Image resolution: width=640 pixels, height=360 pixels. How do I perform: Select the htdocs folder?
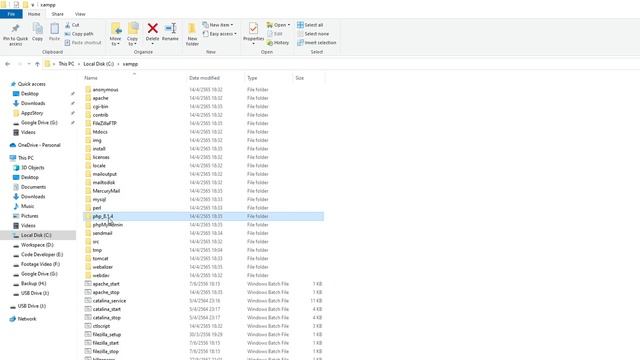(100, 132)
